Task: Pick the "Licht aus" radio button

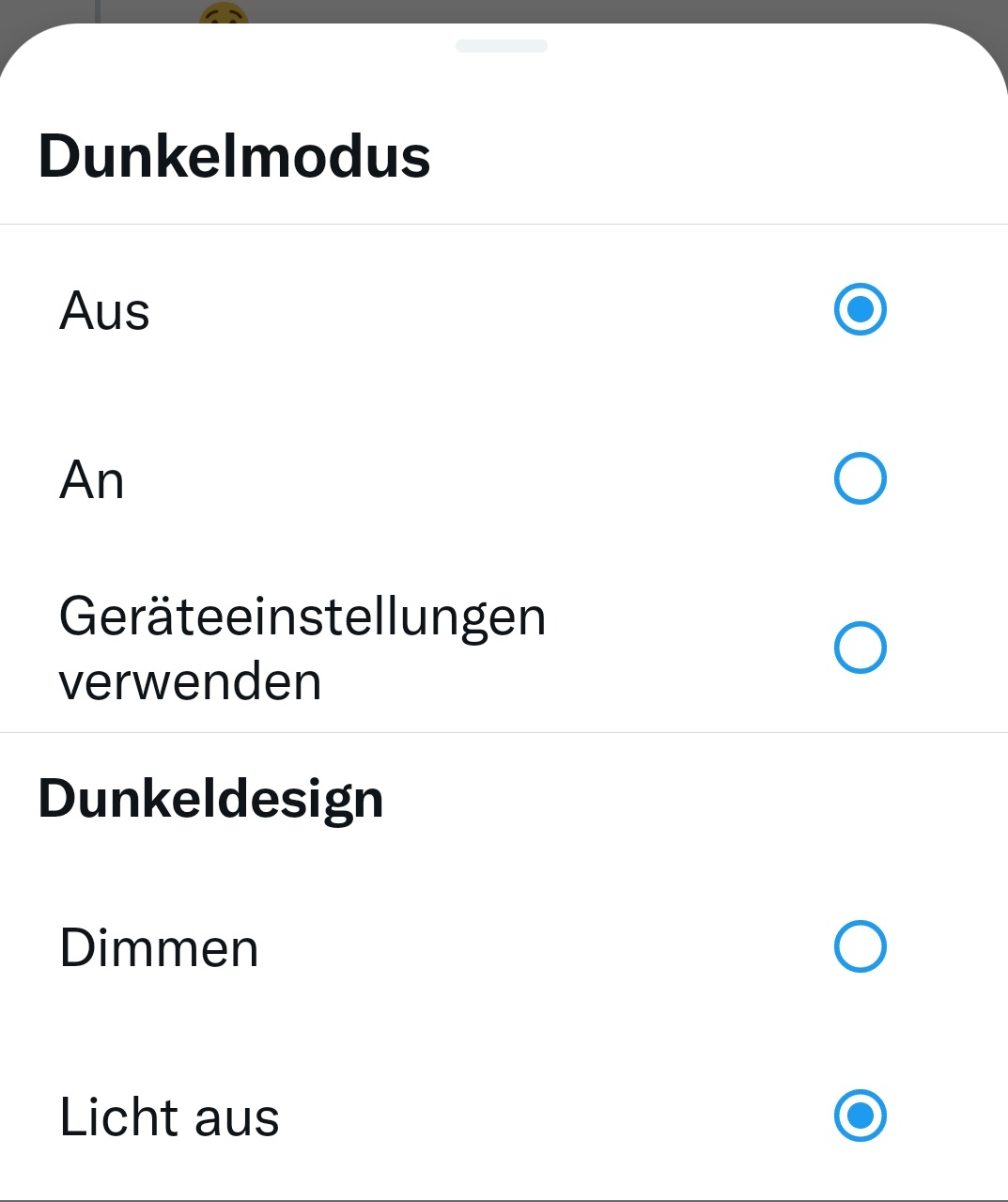Action: pyautogui.click(x=860, y=1116)
